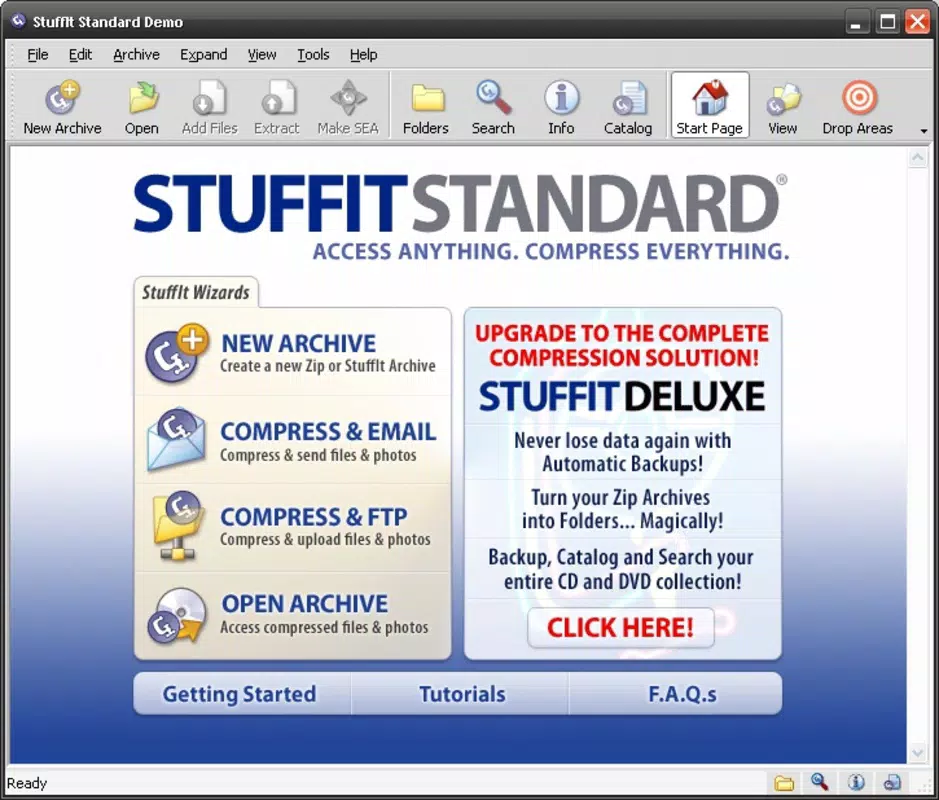This screenshot has width=939, height=800.
Task: Maximize the StuffIt Standard Demo window
Action: pos(887,22)
